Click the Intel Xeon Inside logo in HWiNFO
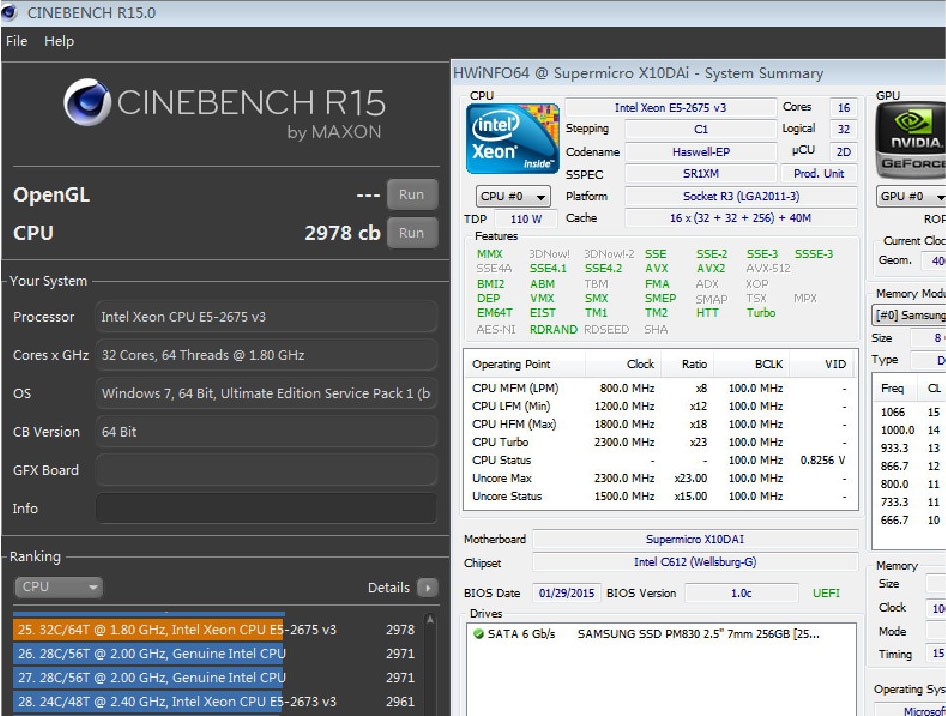The width and height of the screenshot is (946, 716). [513, 139]
